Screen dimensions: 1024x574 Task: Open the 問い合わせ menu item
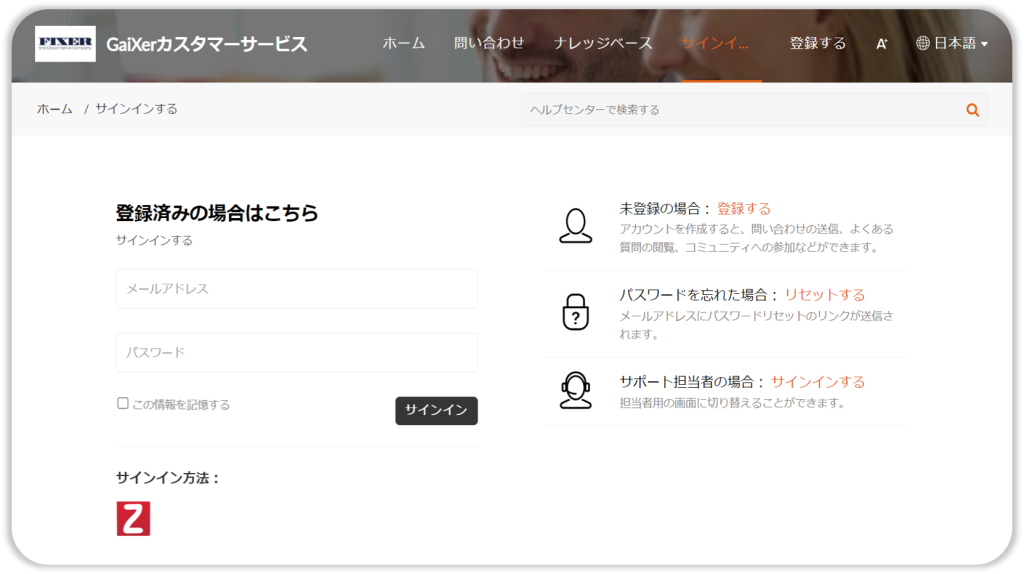pos(489,43)
